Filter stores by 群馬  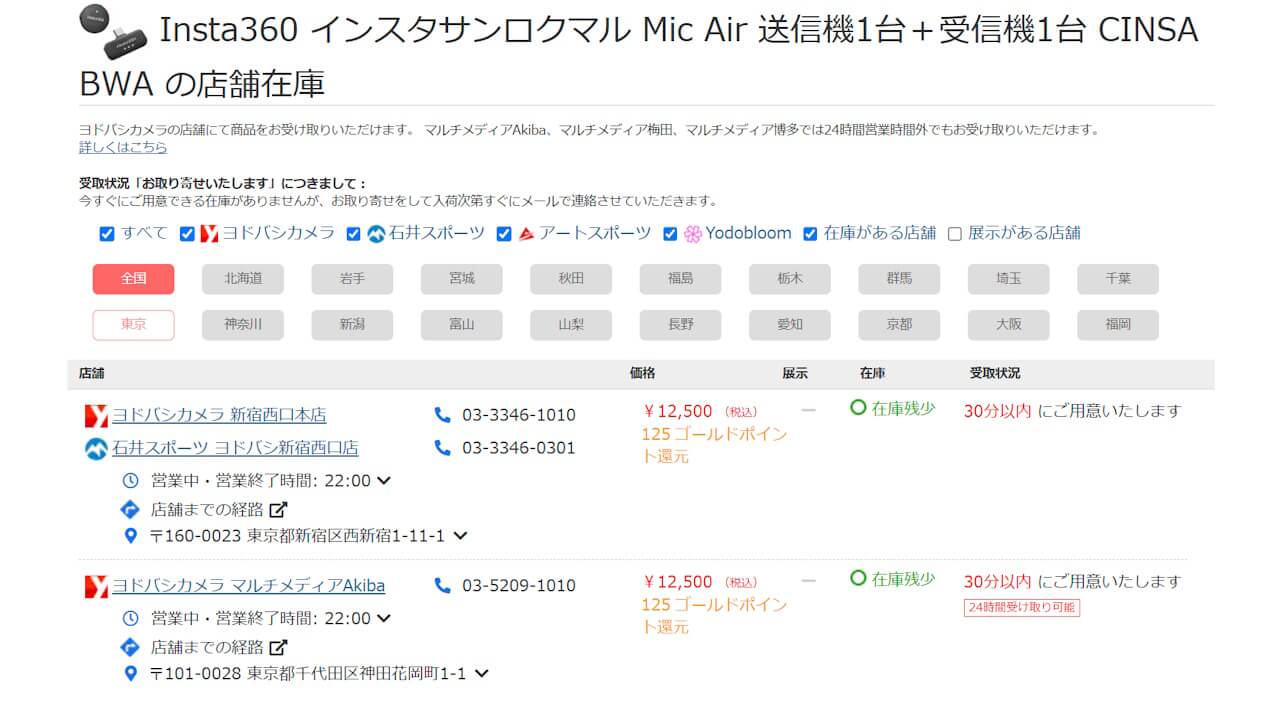coord(899,279)
